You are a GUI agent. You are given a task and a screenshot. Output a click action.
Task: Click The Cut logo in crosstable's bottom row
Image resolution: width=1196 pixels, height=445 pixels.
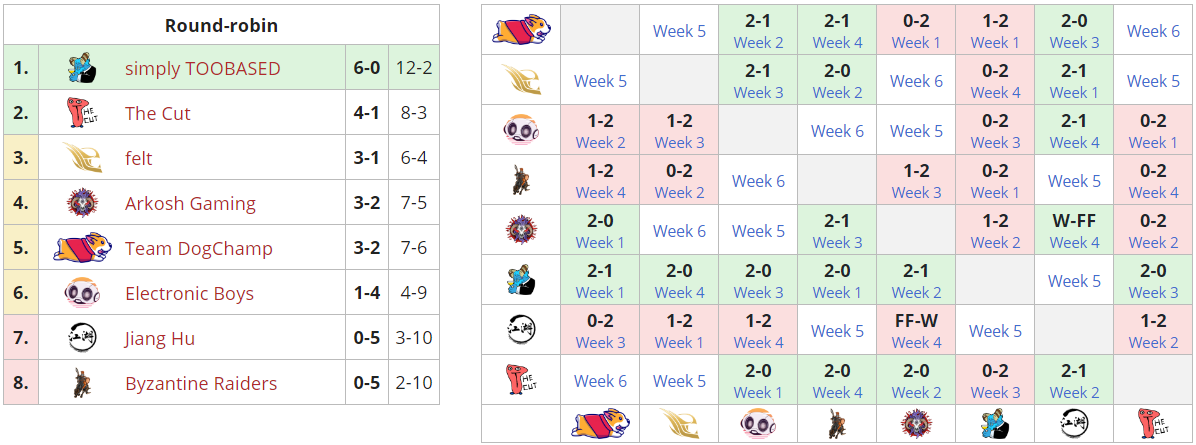[x=1153, y=424]
